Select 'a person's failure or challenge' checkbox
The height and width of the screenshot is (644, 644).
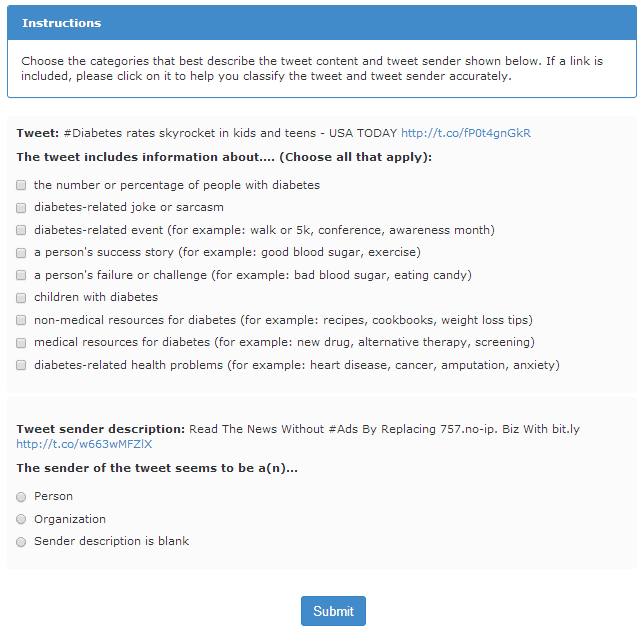[x=21, y=275]
